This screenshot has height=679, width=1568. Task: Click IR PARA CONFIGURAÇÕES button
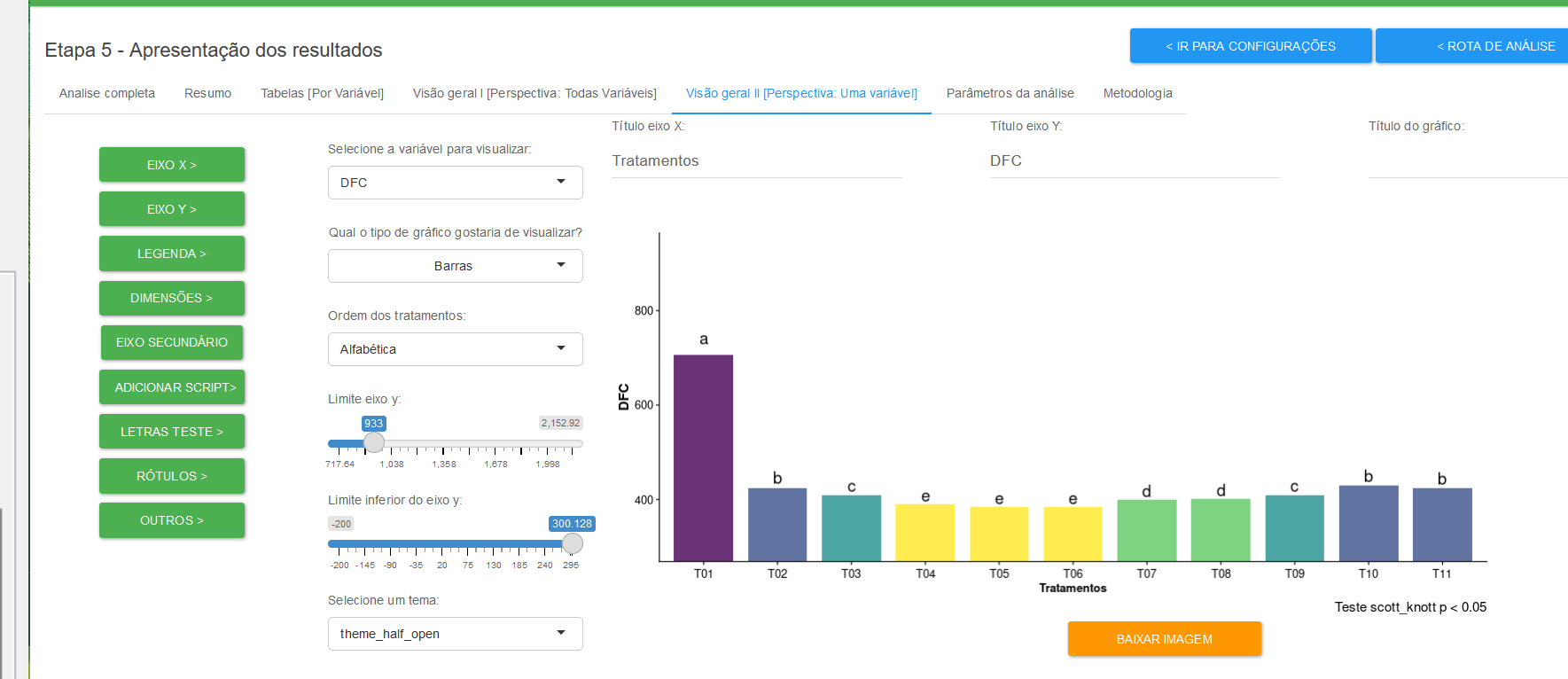1250,46
